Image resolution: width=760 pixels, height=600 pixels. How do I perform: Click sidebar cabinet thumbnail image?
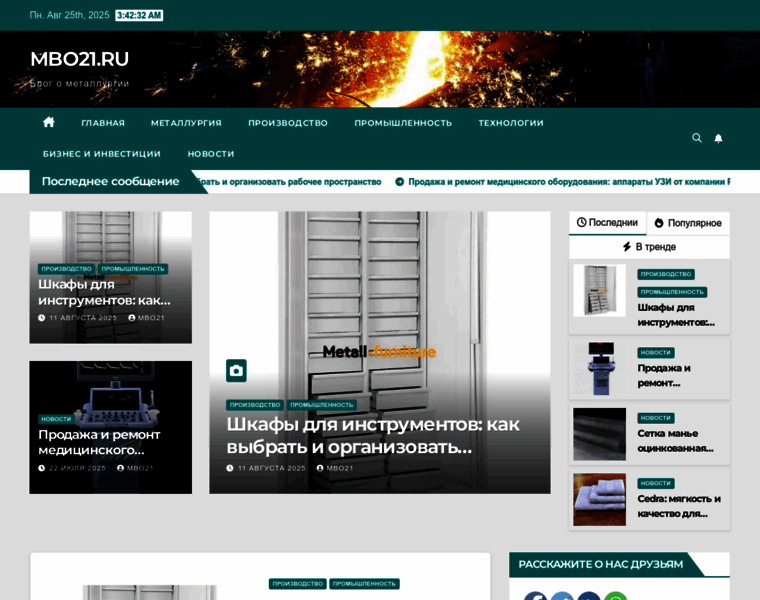600,290
